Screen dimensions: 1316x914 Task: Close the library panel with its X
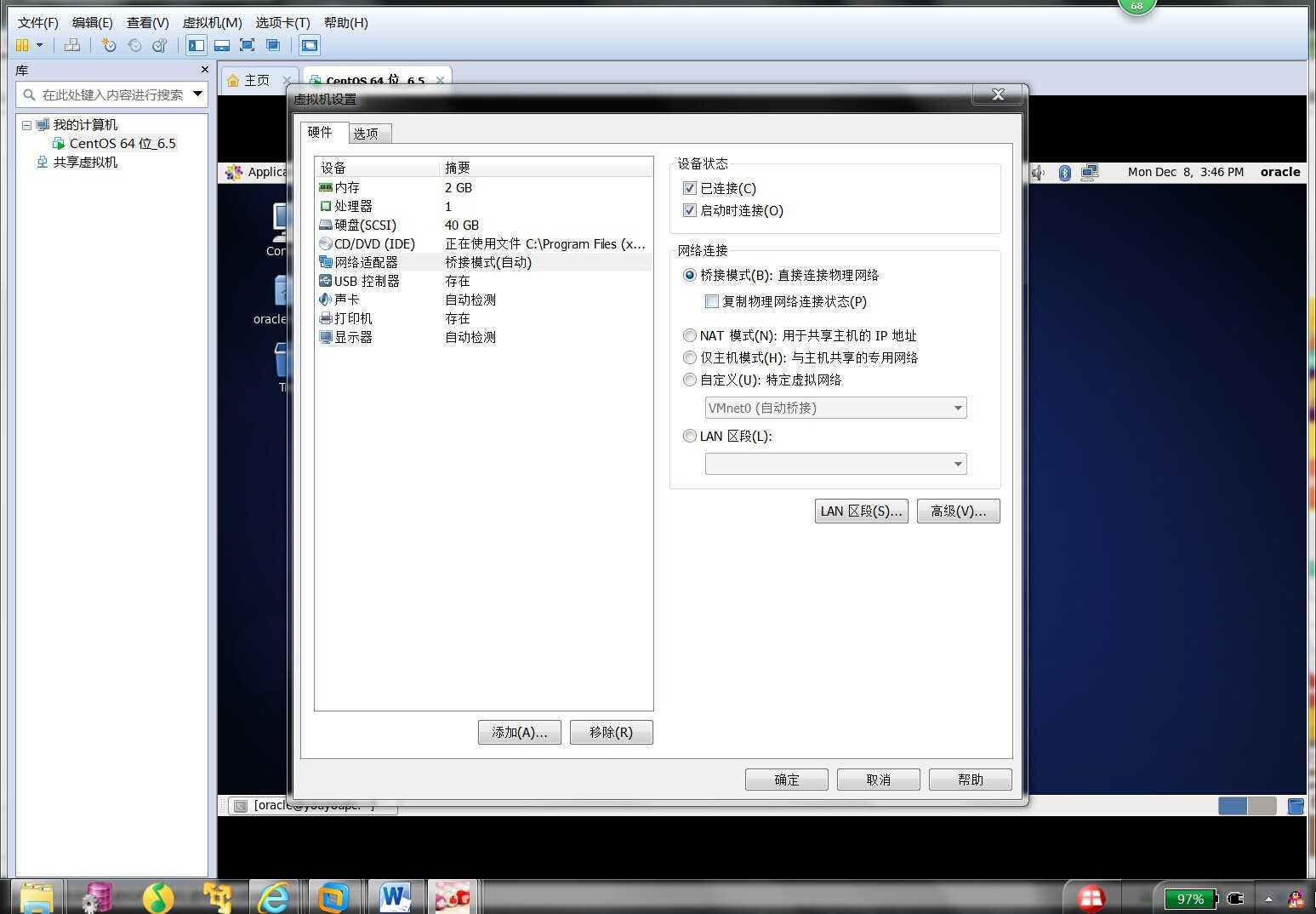point(204,70)
